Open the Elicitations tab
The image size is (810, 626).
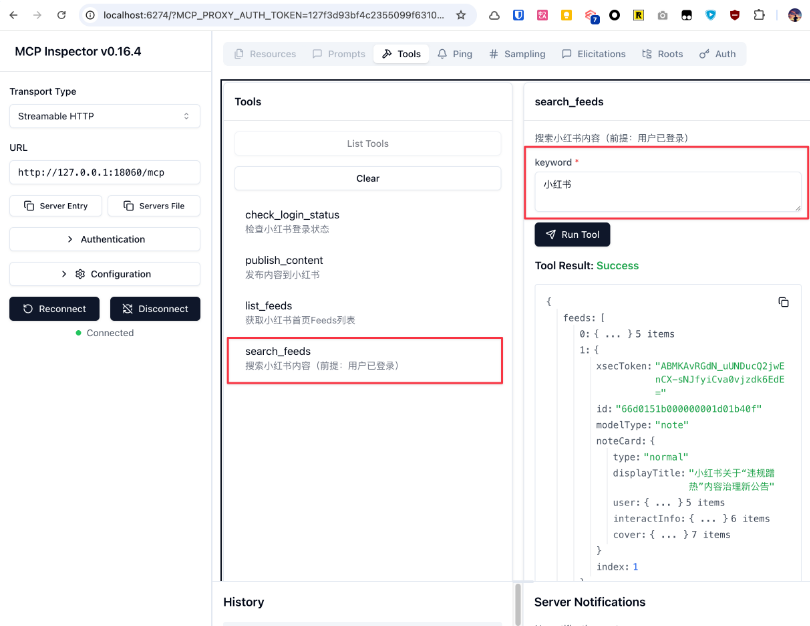coord(594,54)
